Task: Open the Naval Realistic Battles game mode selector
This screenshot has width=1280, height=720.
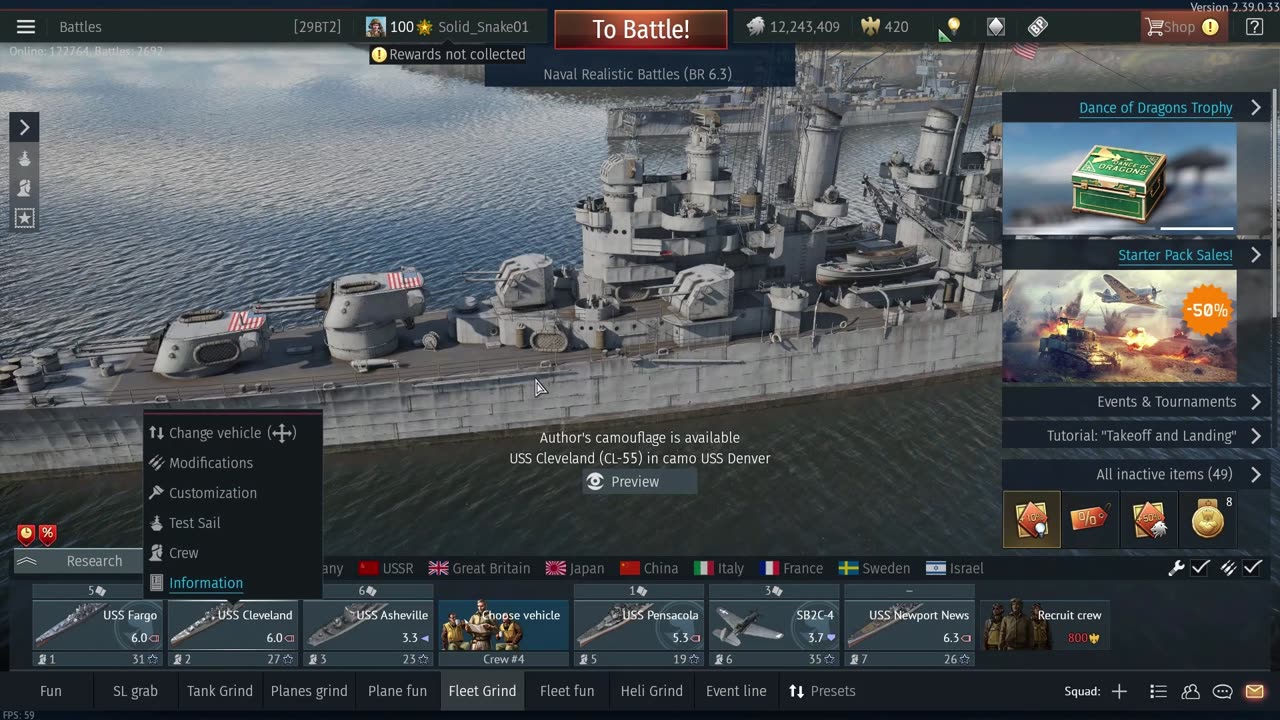Action: [638, 74]
